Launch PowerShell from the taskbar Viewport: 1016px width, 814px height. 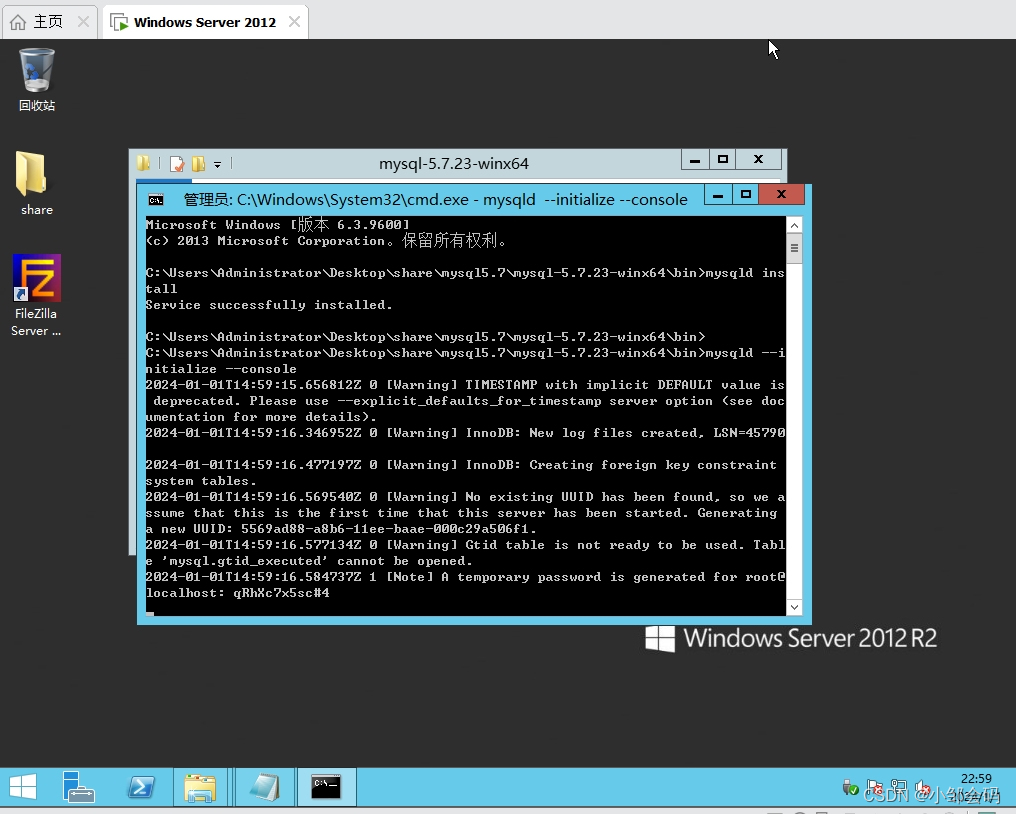[x=141, y=787]
